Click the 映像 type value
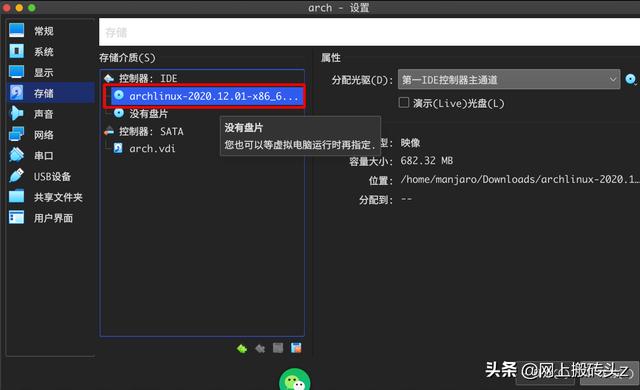Image resolution: width=640 pixels, height=390 pixels. 410,143
